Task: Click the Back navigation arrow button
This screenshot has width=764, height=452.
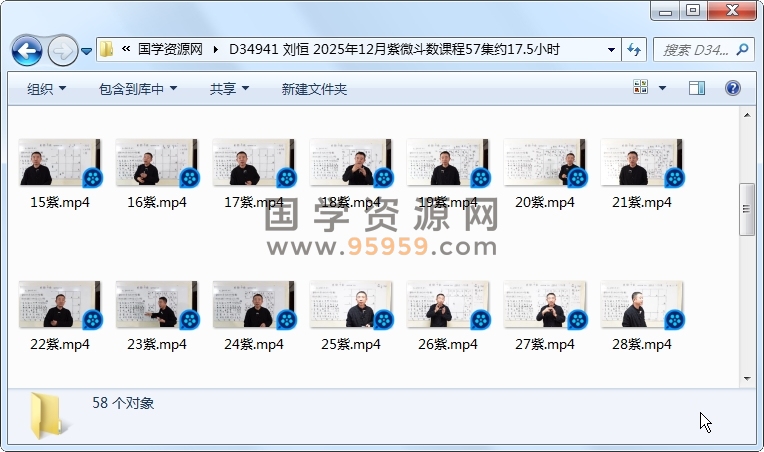Action: pyautogui.click(x=27, y=49)
